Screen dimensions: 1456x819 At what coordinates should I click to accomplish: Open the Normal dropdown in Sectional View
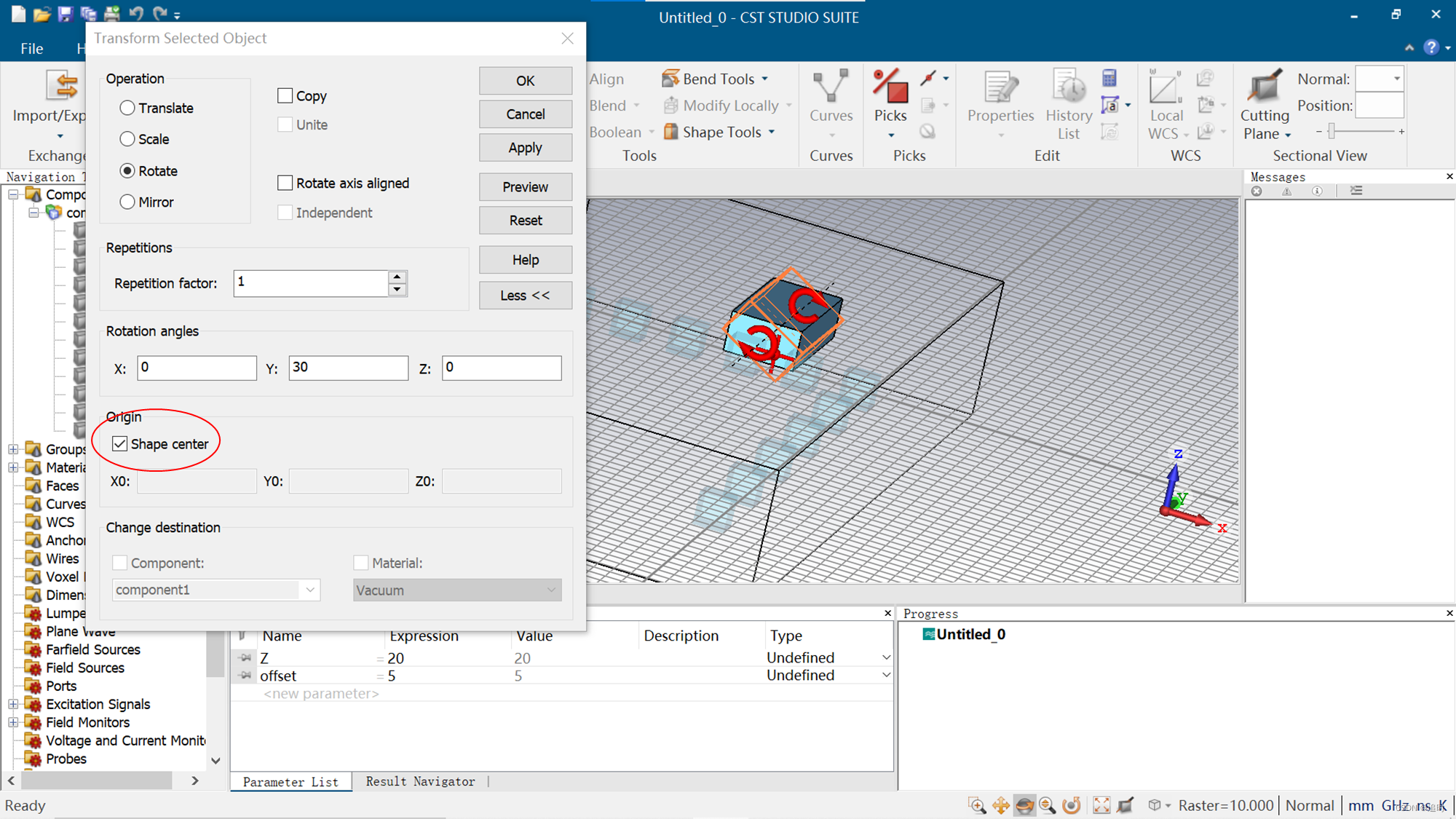tap(1396, 79)
